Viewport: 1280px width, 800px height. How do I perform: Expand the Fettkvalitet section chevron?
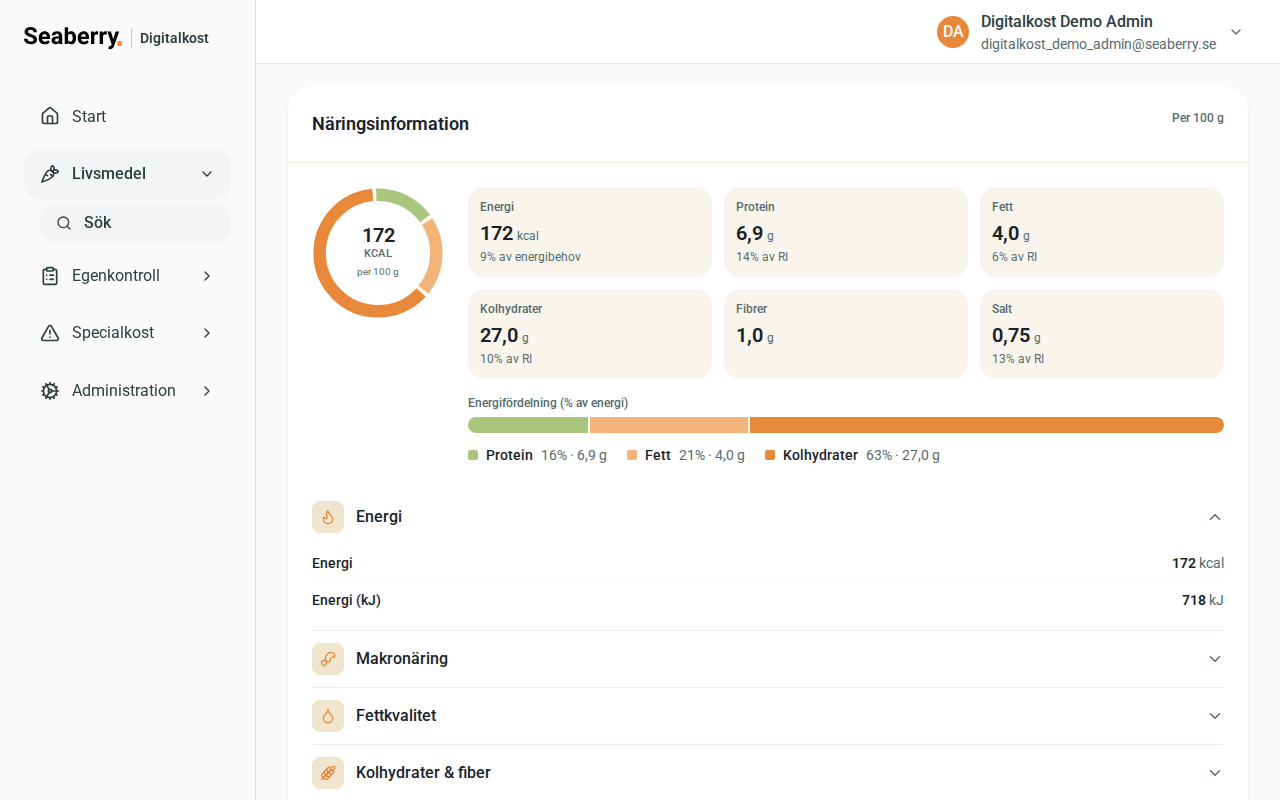(x=1215, y=716)
